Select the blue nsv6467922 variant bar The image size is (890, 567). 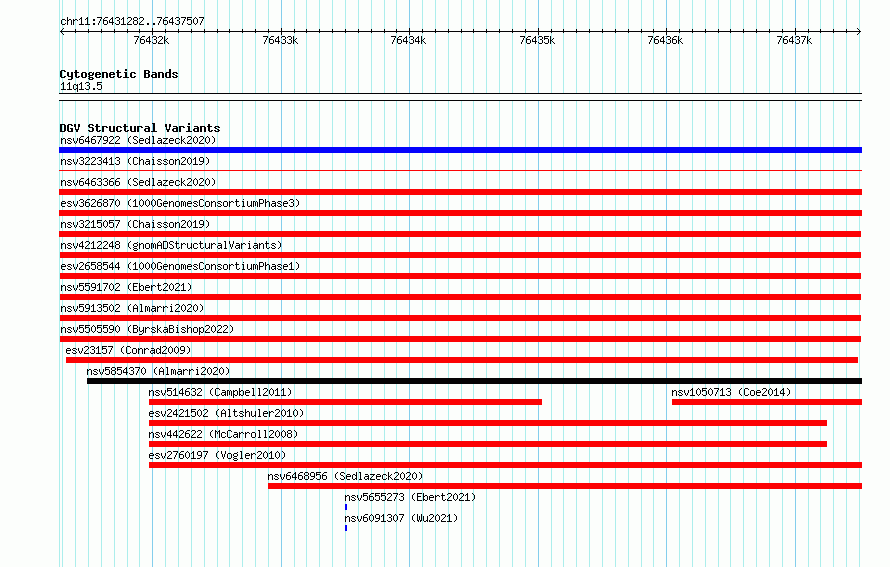460,150
